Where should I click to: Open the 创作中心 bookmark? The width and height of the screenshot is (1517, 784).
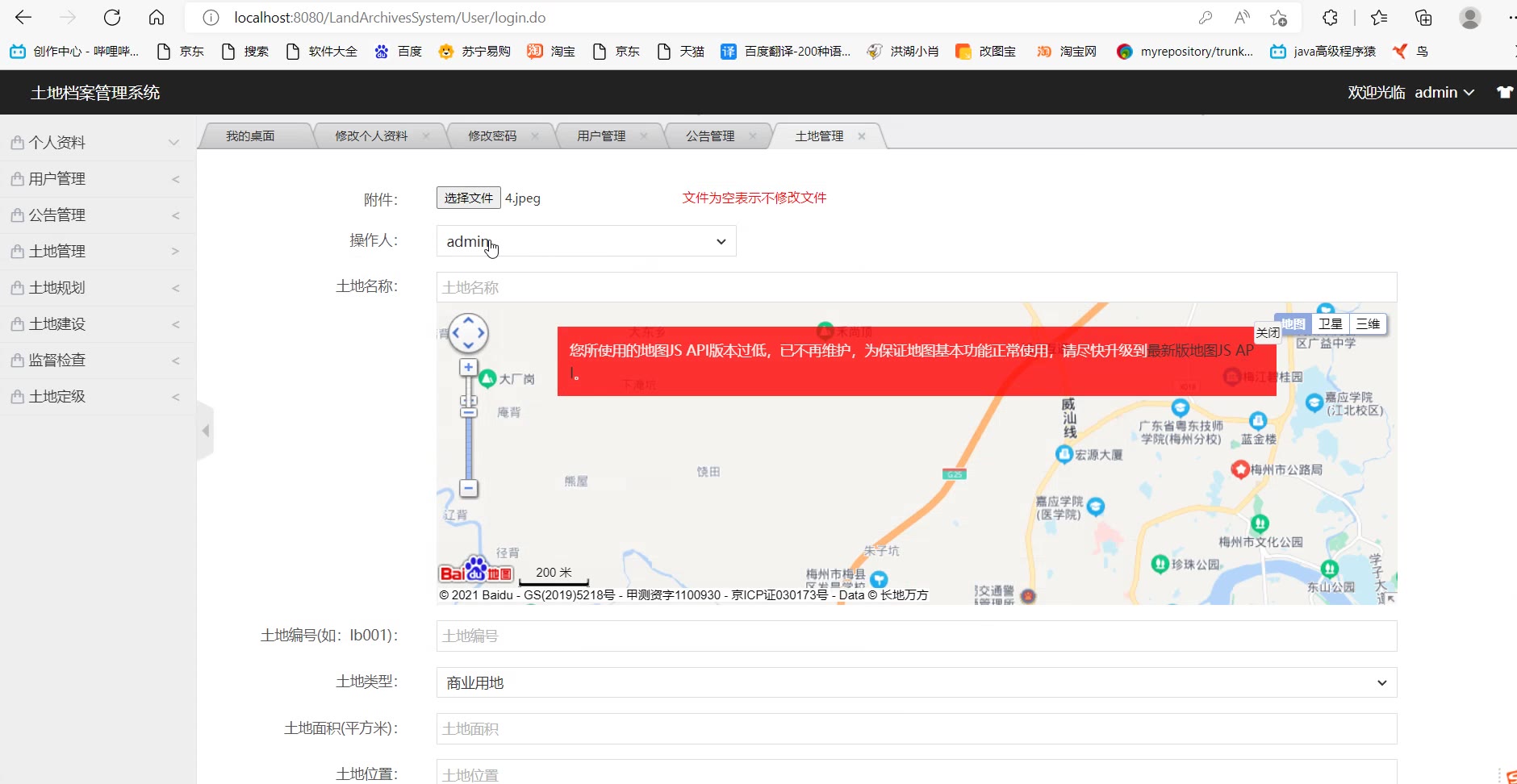tap(74, 52)
